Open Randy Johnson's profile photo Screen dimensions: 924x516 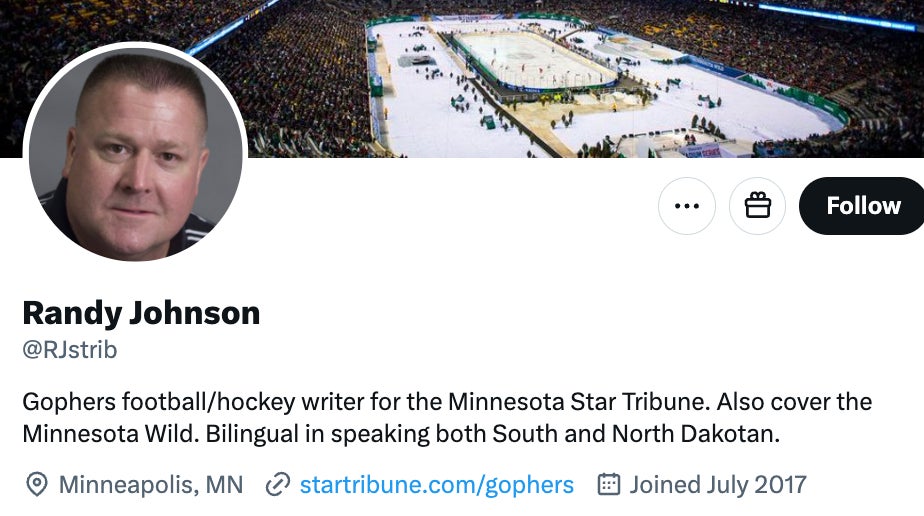pos(134,152)
